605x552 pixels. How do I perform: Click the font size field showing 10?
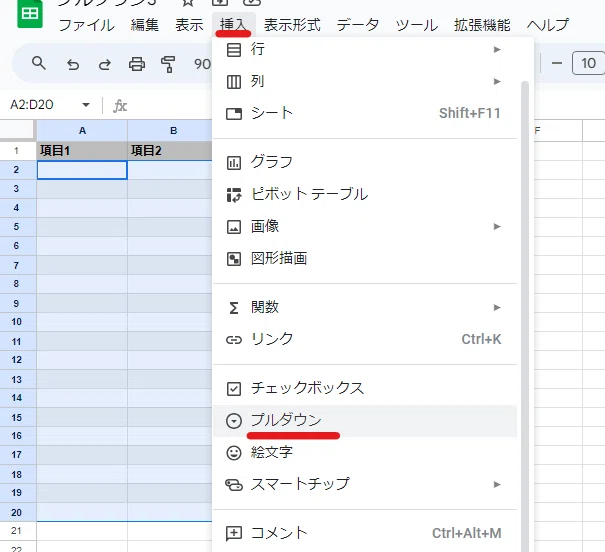(588, 63)
